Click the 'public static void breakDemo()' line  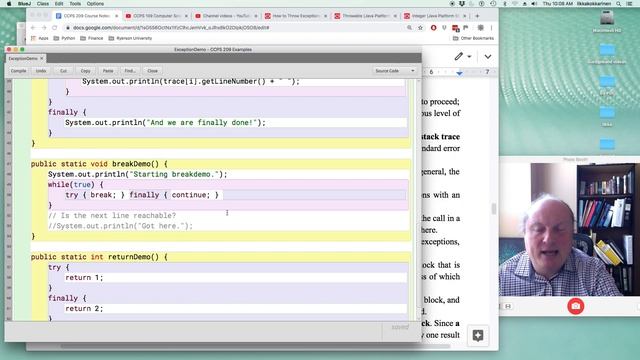pyautogui.click(x=99, y=164)
